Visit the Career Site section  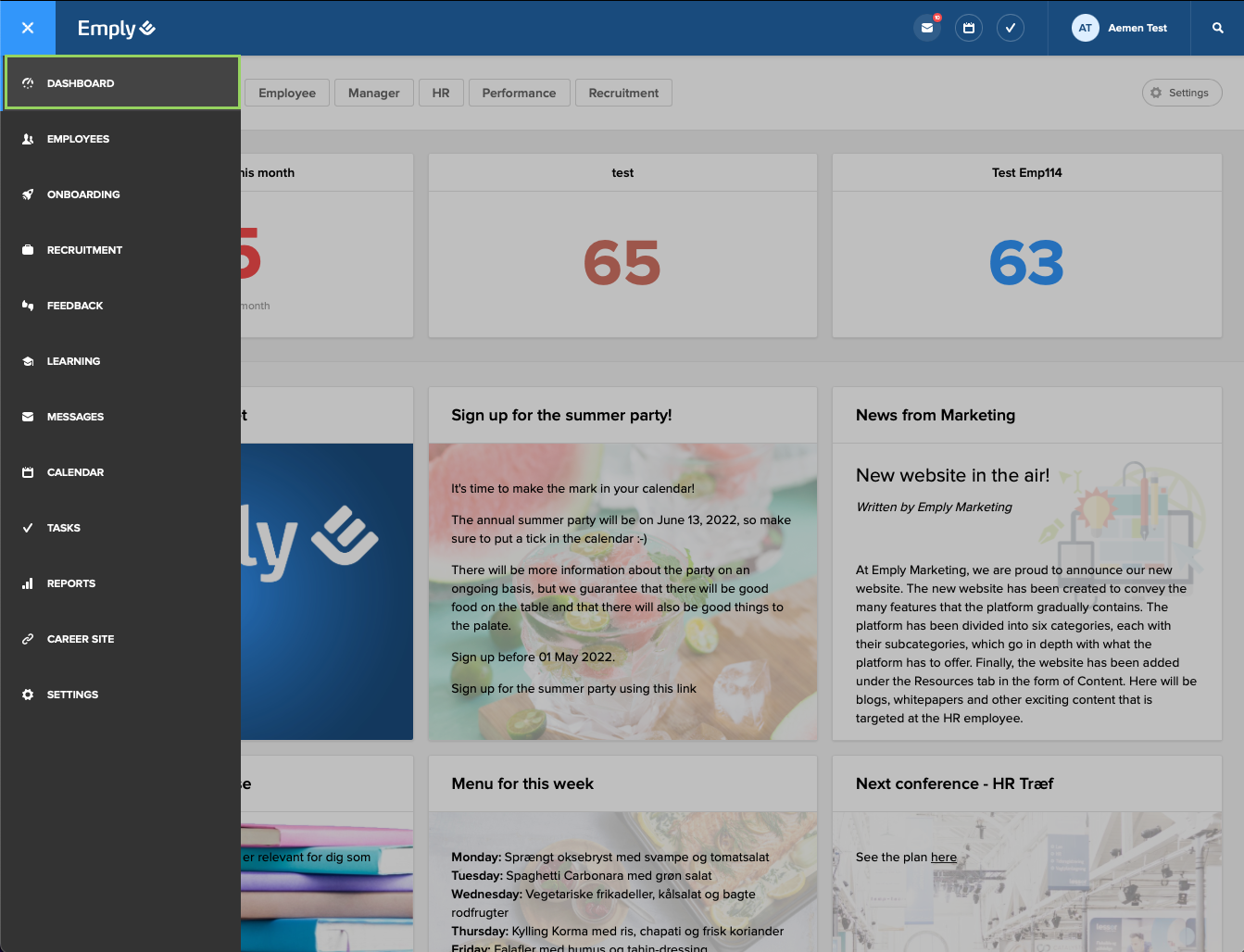click(81, 639)
